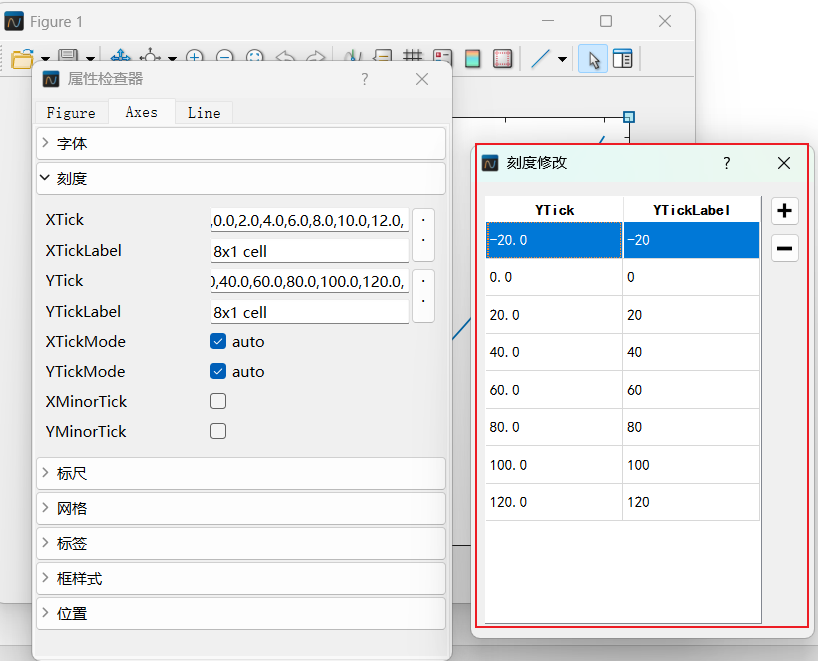
Task: Click the XTick values input field
Action: pos(310,220)
